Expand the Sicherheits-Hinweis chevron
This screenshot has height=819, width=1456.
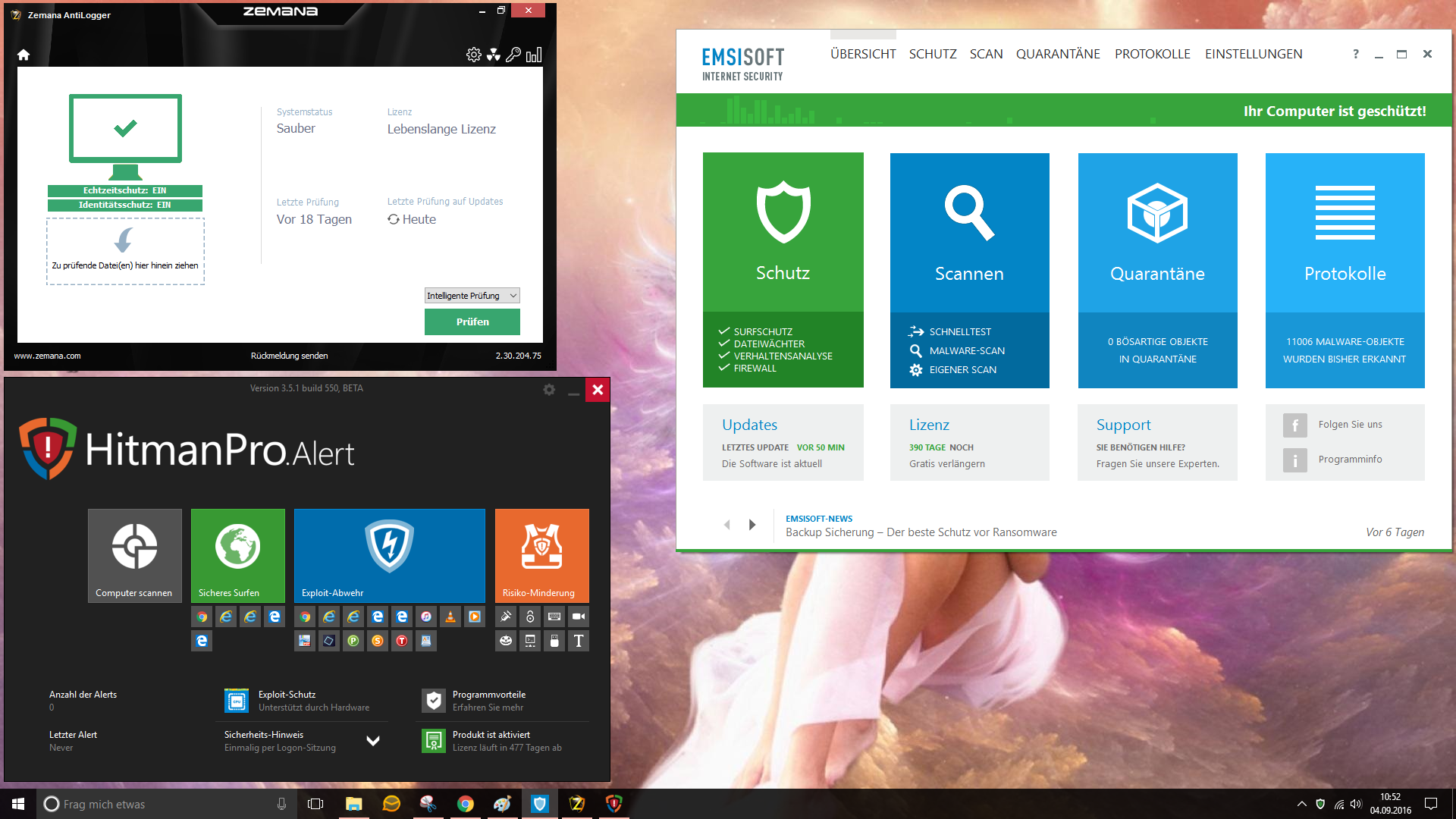tap(373, 741)
